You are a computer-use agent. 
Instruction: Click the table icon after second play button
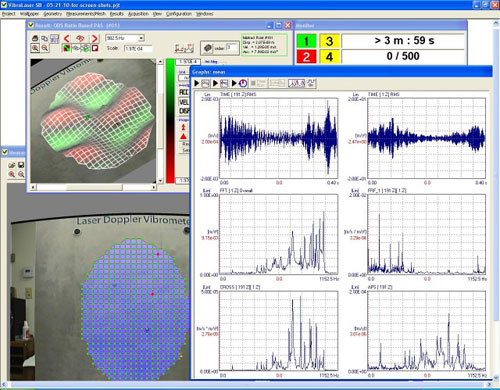(x=224, y=83)
